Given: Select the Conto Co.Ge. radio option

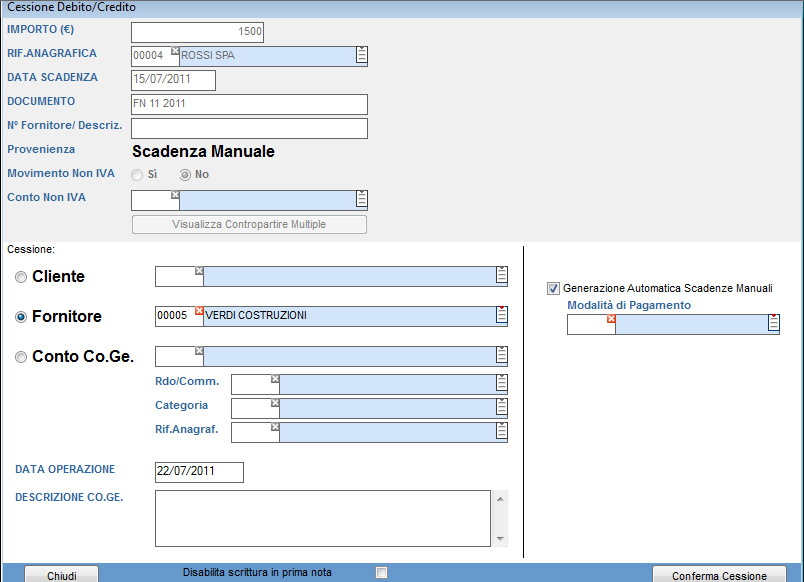Looking at the screenshot, I should (21, 357).
